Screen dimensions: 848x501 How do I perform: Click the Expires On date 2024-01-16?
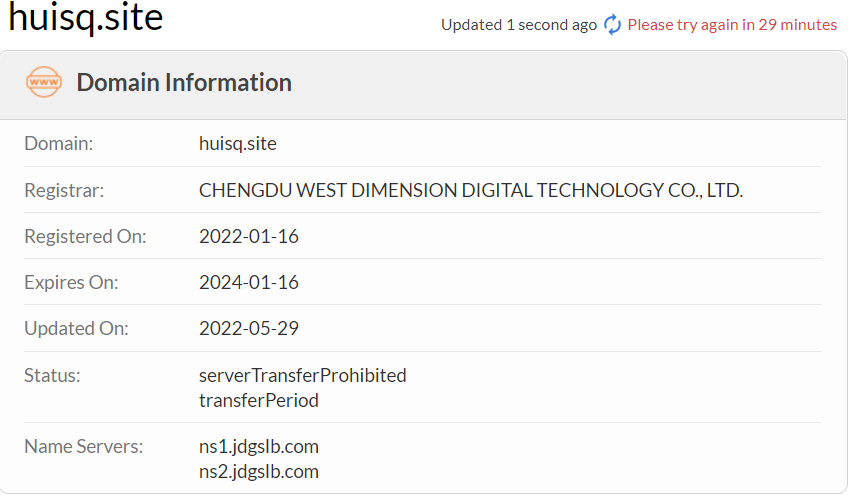pos(249,282)
